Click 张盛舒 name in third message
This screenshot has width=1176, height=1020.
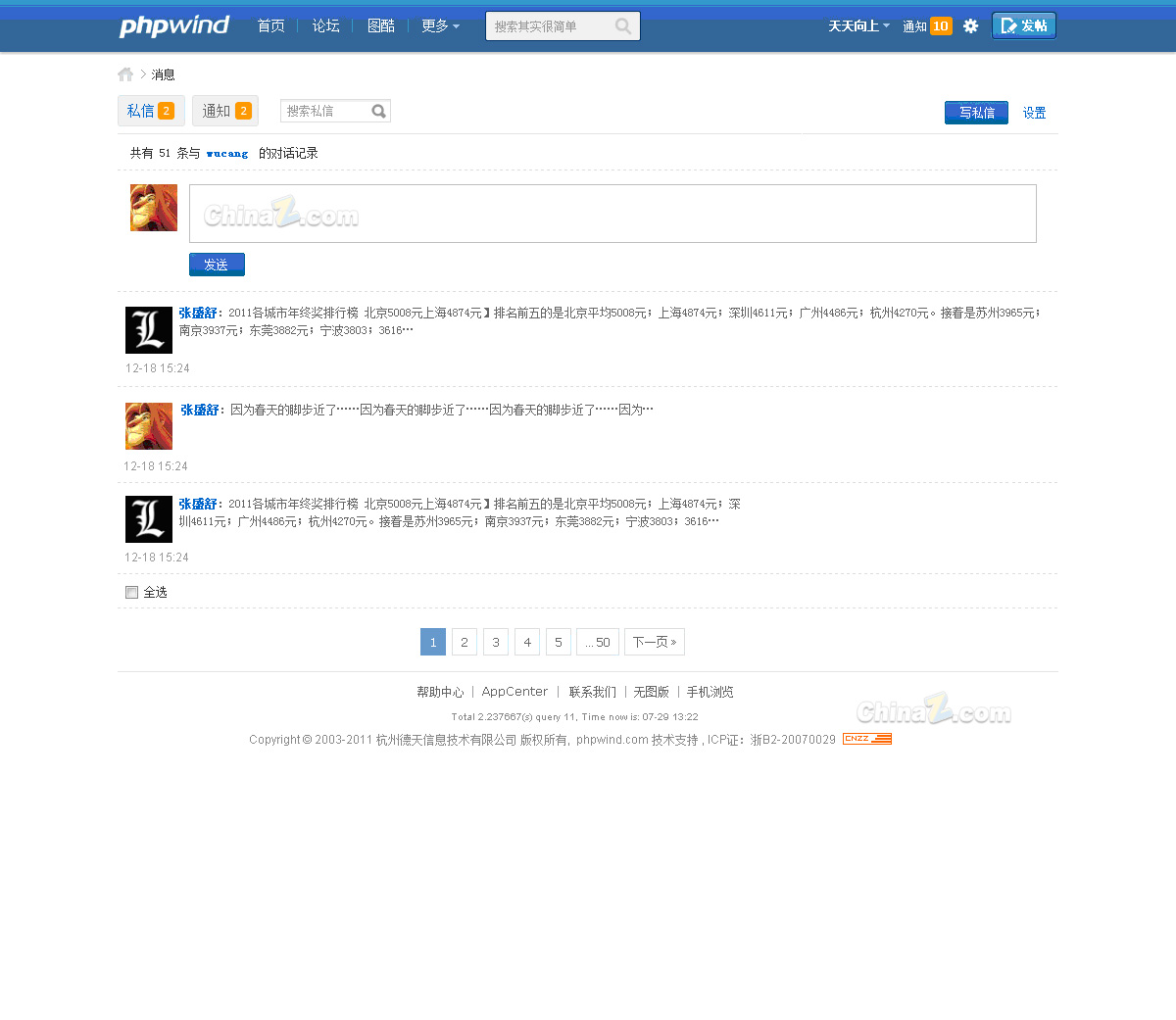[198, 504]
